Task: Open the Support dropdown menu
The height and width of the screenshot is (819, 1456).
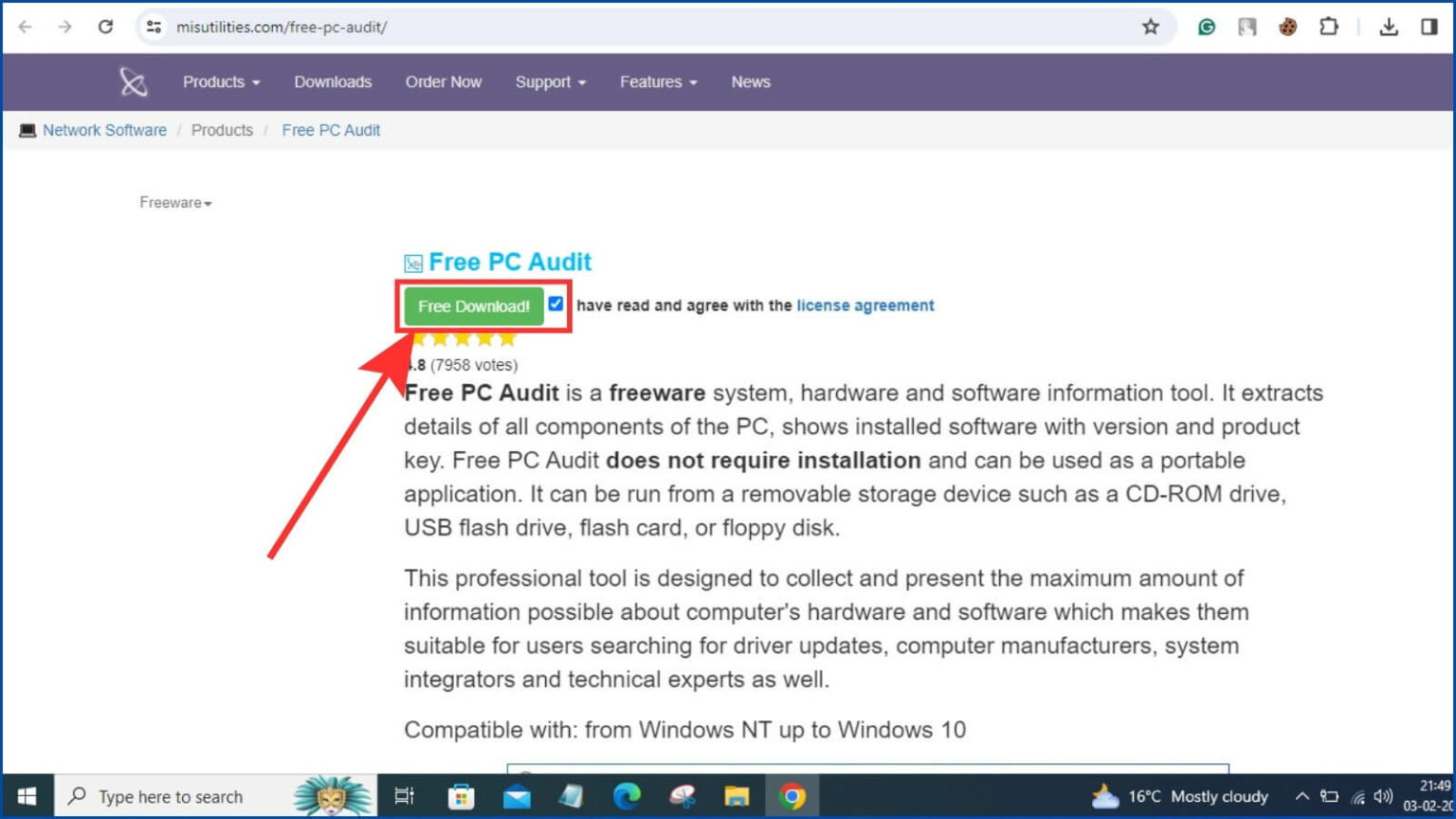Action: (550, 82)
